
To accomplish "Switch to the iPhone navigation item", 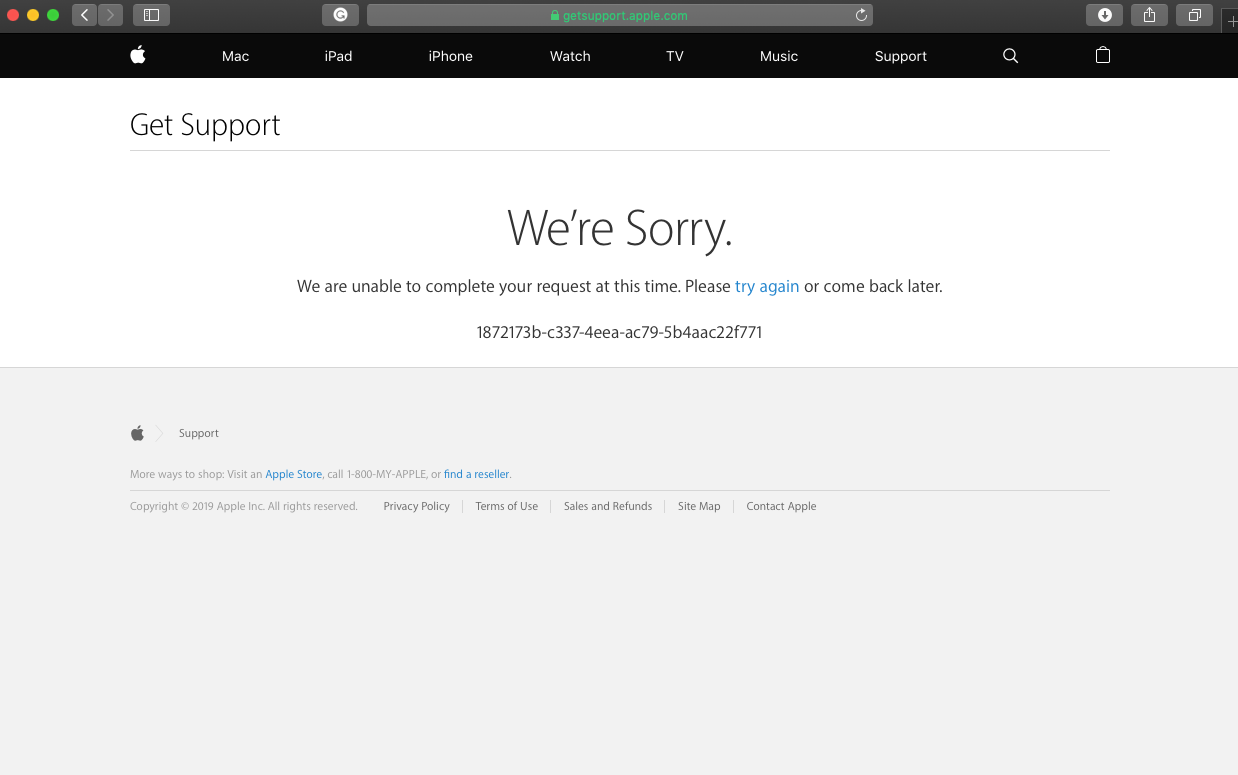I will click(x=450, y=56).
